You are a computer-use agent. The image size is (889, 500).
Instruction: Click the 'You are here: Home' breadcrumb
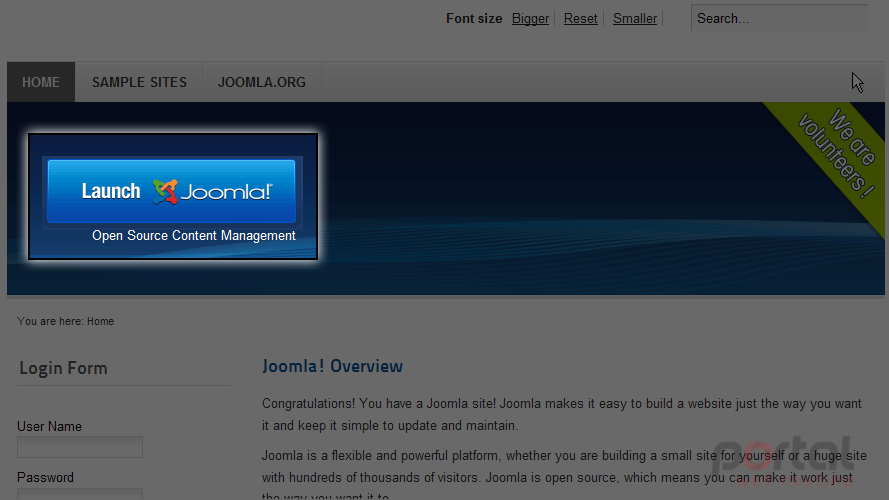66,321
